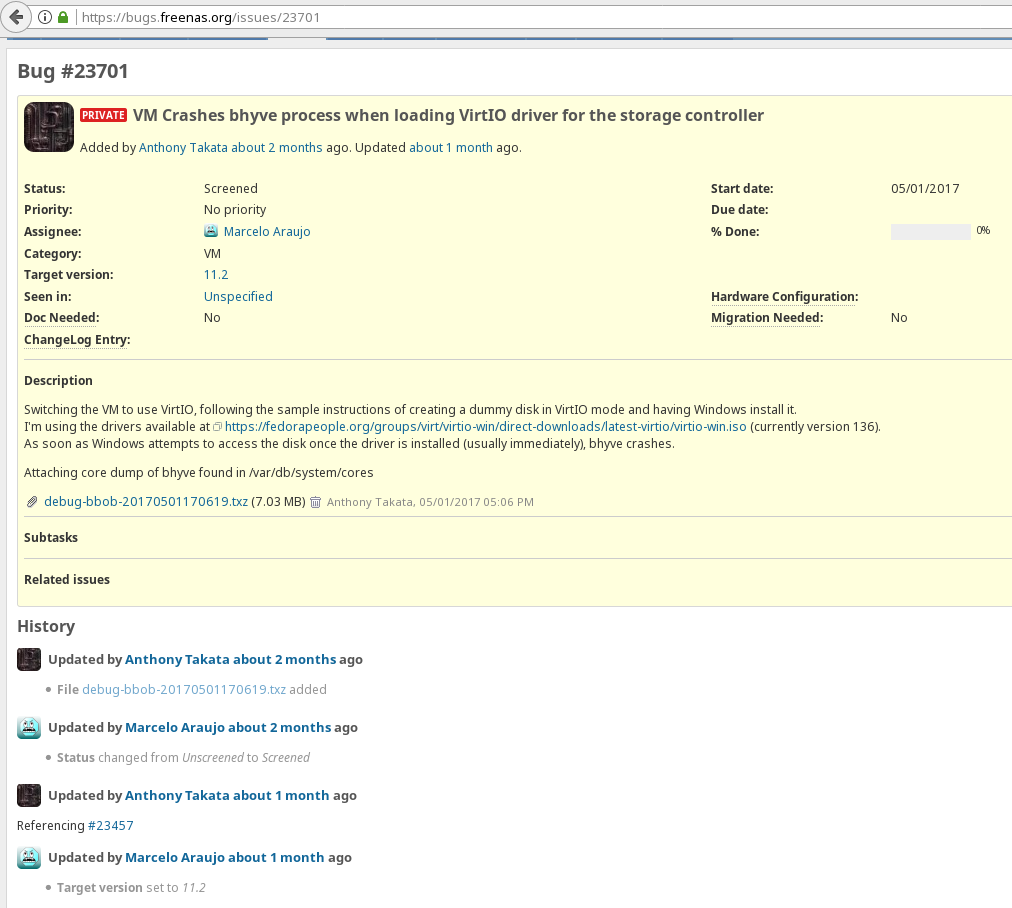The image size is (1012, 908).
Task: Open target version 11.2 link
Action: (216, 274)
